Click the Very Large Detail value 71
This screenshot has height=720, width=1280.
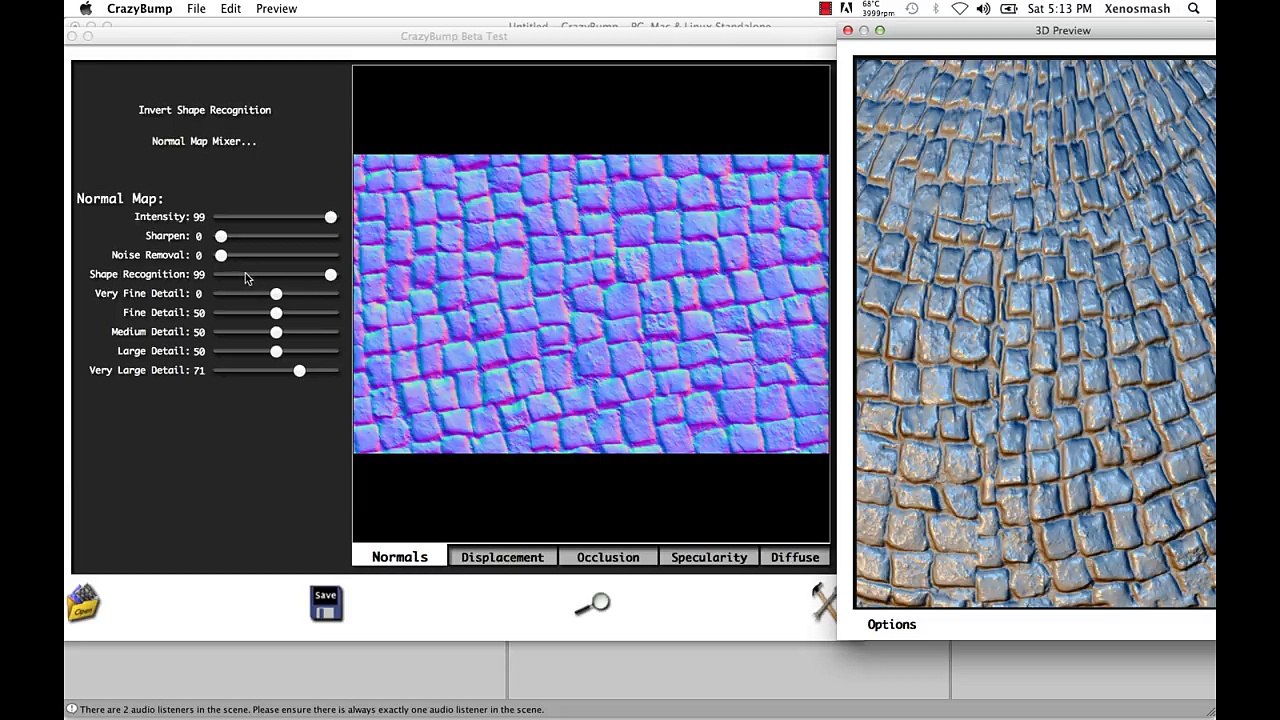[199, 370]
